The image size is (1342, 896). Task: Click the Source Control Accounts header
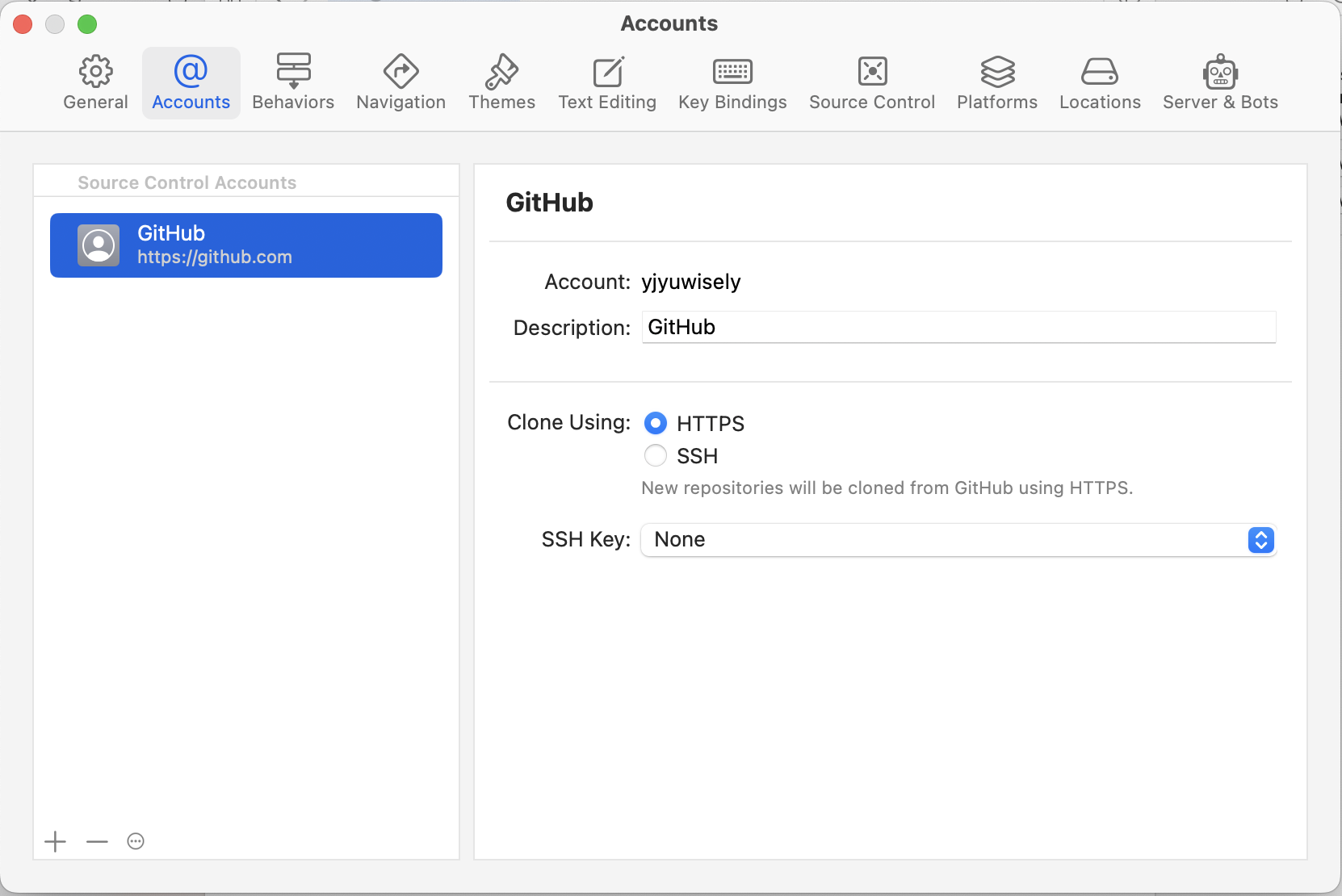click(187, 182)
